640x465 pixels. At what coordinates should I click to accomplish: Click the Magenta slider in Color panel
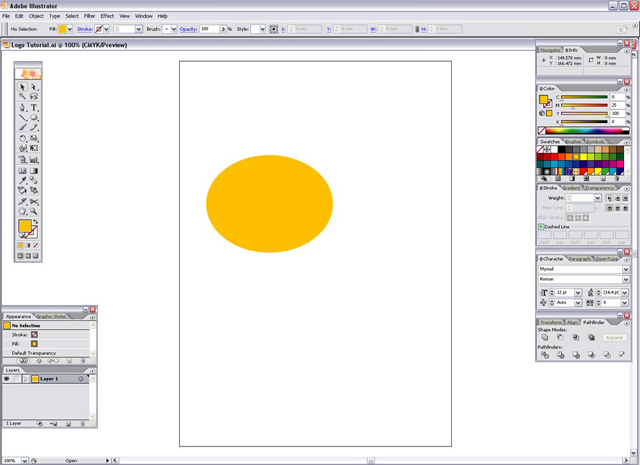click(584, 105)
